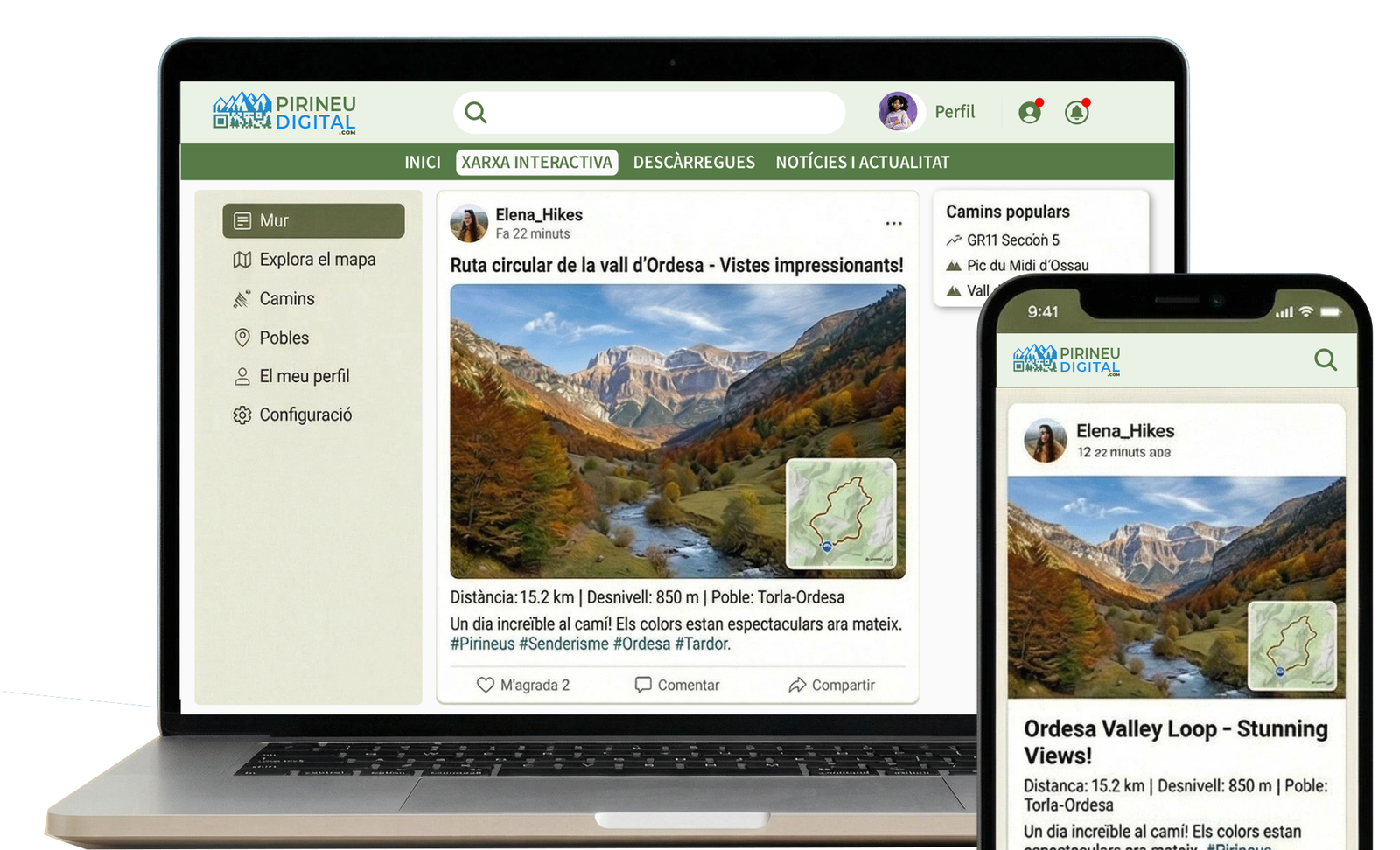Switch to the INICI tab
Screen dimensions: 1400x850
(423, 163)
